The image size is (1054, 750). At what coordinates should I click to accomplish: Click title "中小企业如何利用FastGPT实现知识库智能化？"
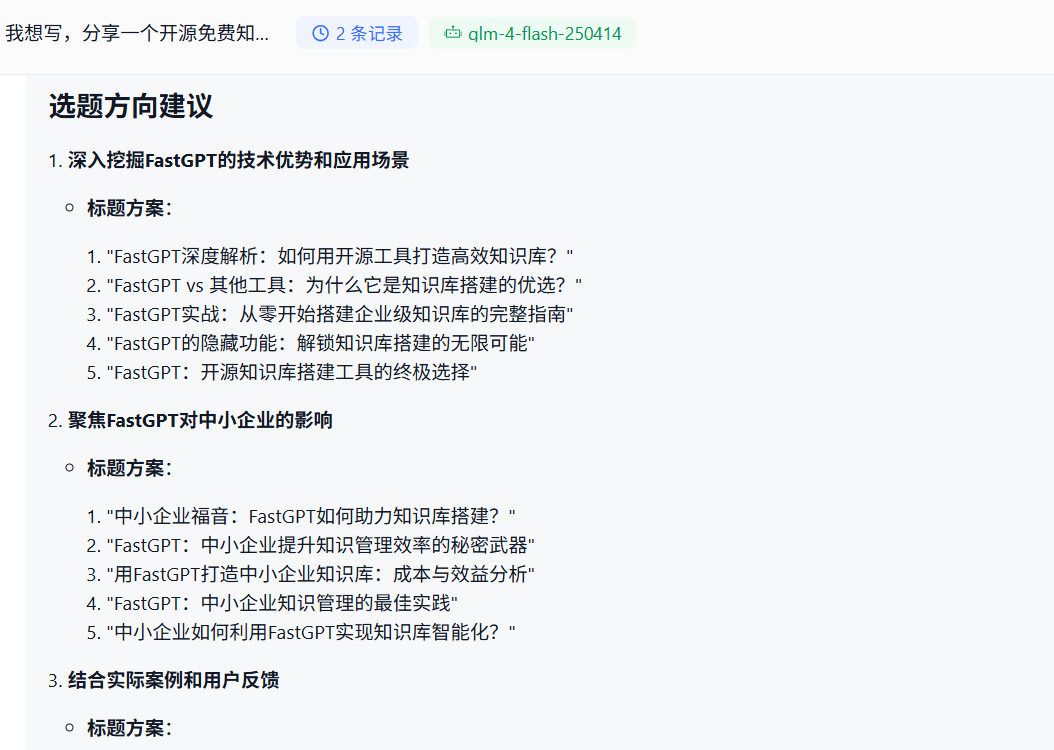[311, 632]
